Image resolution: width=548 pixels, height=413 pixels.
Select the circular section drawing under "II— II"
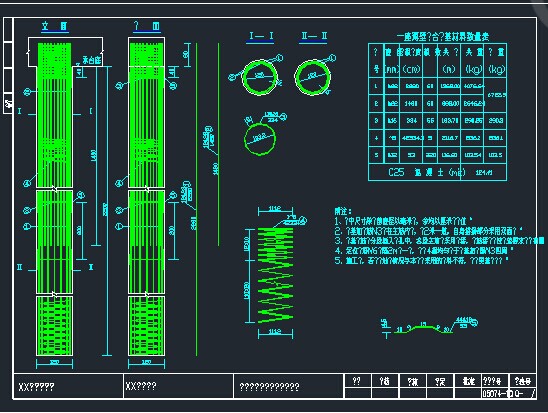coord(313,77)
